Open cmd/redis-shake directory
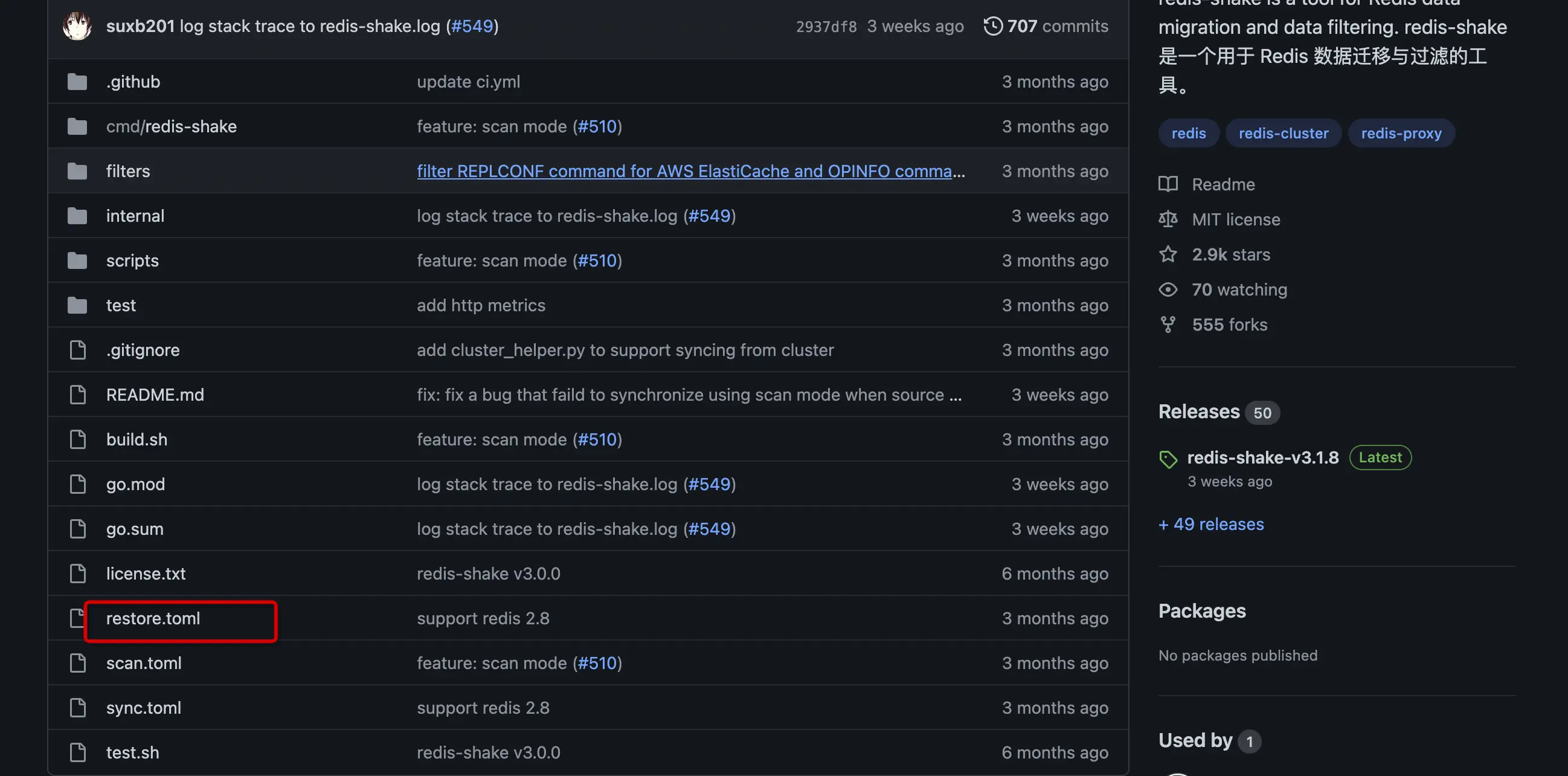Image resolution: width=1568 pixels, height=776 pixels. [171, 127]
